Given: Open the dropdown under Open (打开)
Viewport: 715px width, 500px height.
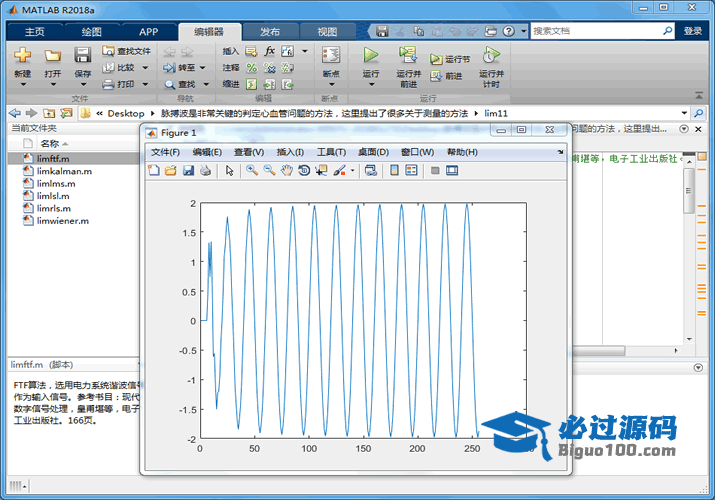Looking at the screenshot, I should (x=53, y=84).
